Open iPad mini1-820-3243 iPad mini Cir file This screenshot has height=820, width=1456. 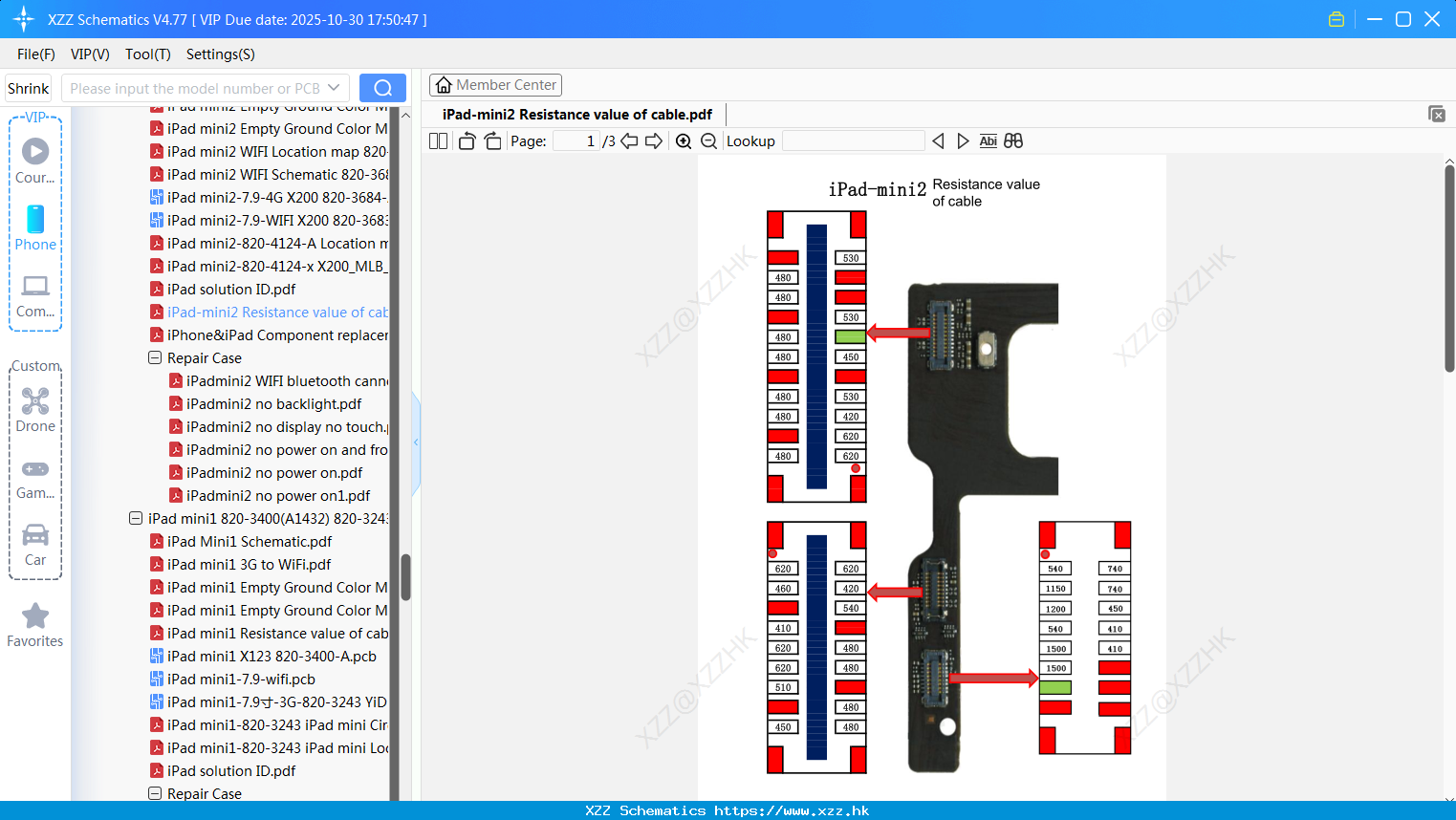[269, 724]
